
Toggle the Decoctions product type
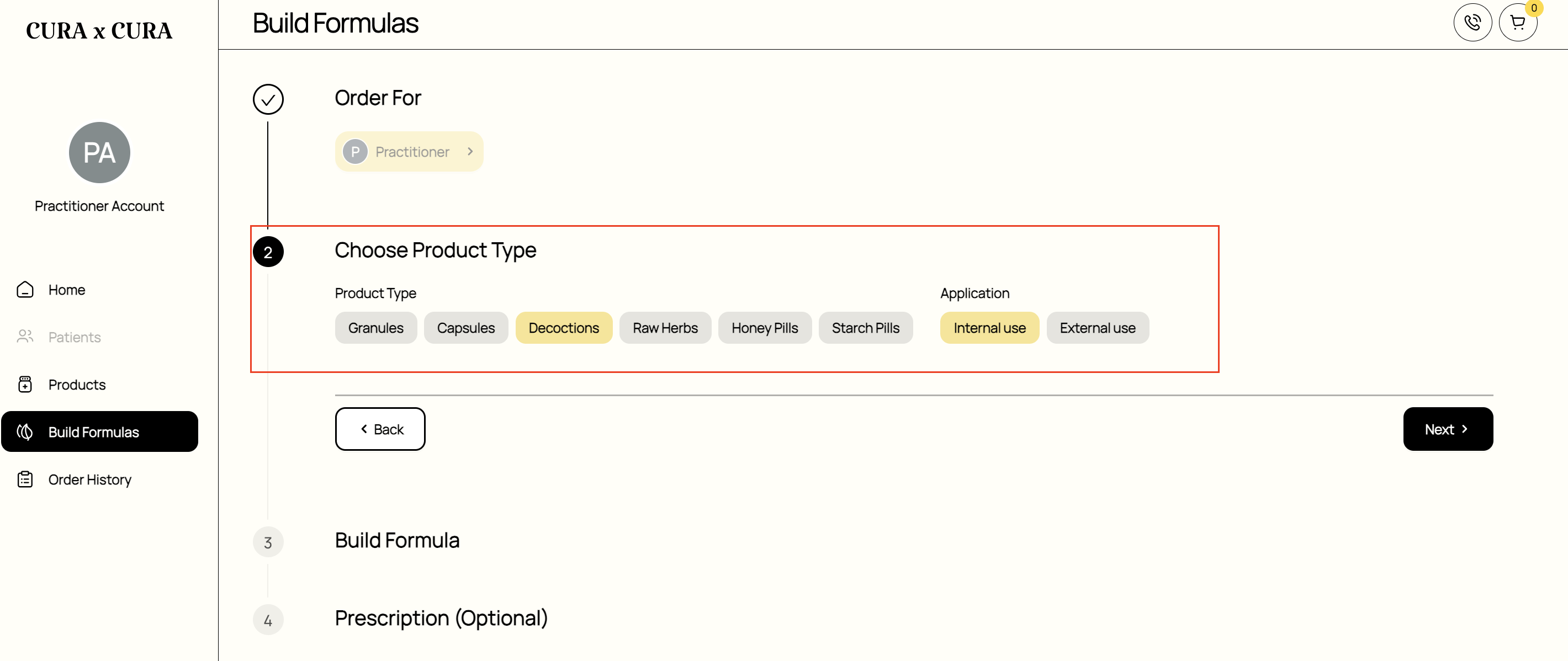click(564, 328)
